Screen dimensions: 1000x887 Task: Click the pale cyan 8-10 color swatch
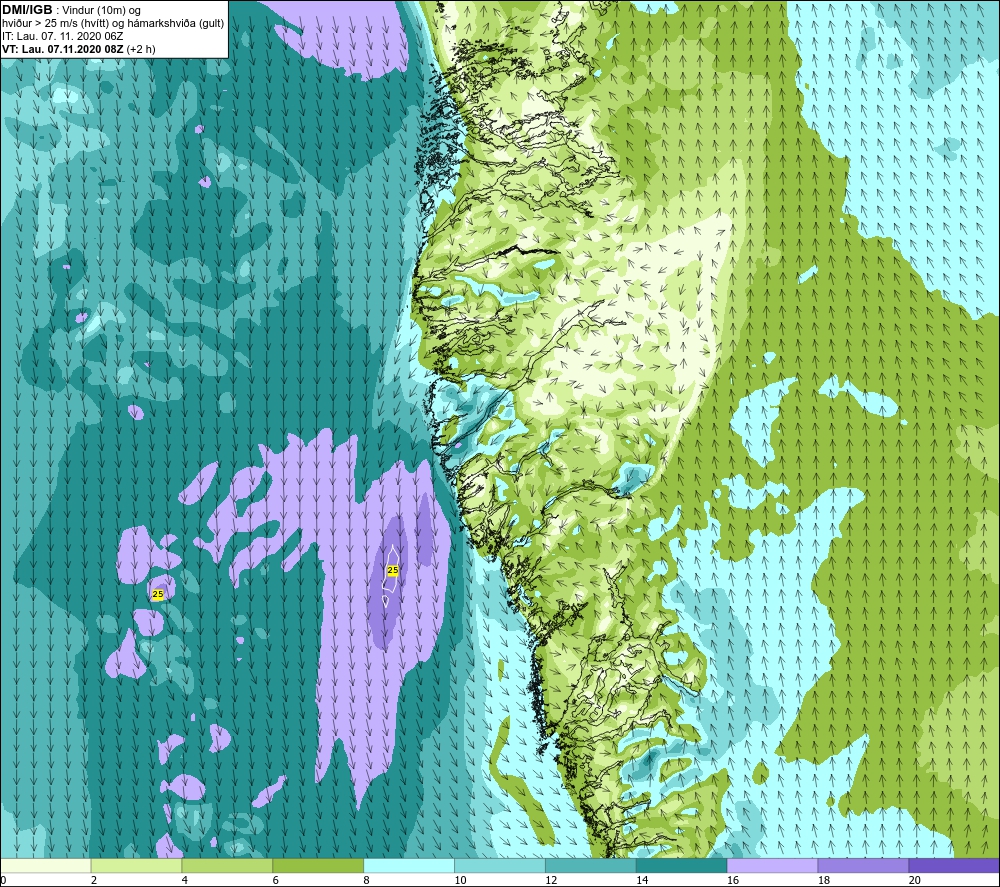tap(409, 865)
